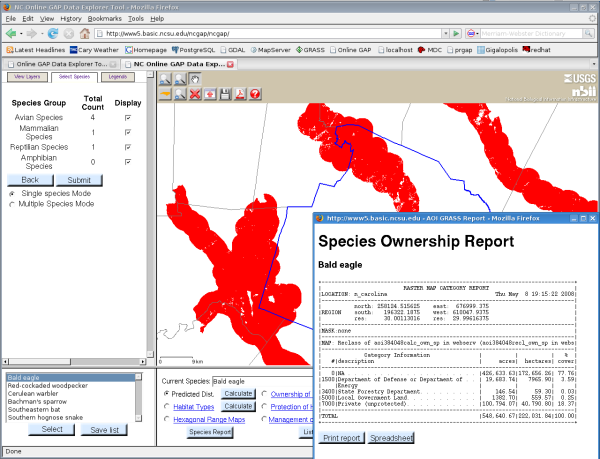Click the Current Species input field
600x459 pixels.
click(262, 381)
